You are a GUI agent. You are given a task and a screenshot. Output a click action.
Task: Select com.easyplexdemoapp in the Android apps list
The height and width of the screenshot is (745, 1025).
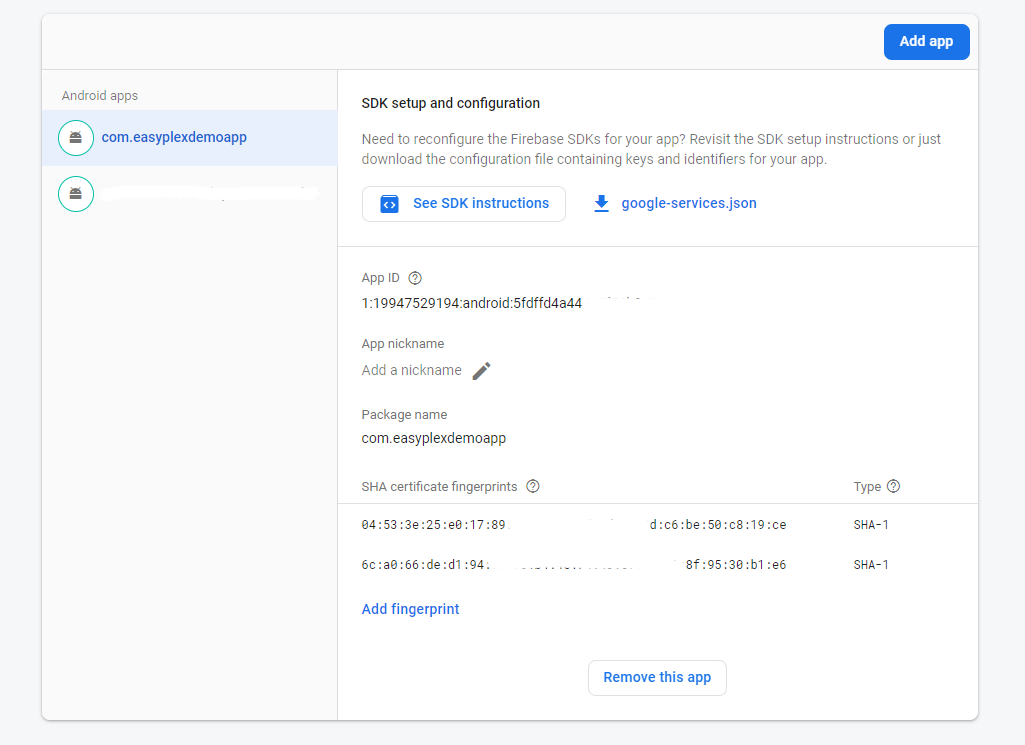point(174,138)
